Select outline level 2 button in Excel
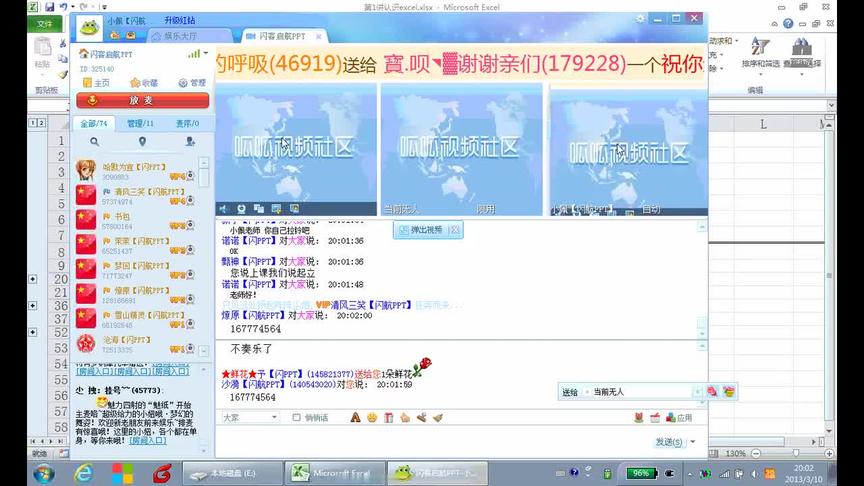The width and height of the screenshot is (864, 486). [x=41, y=123]
